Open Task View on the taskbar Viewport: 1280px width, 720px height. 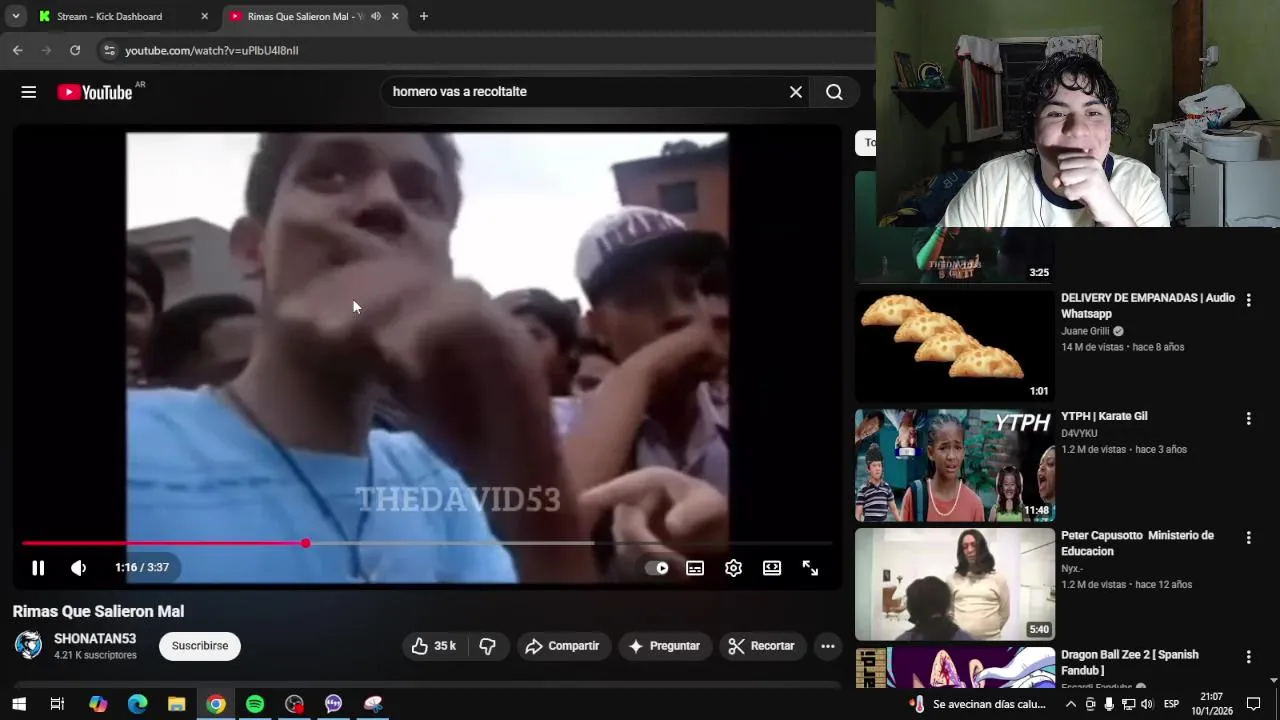pos(57,704)
